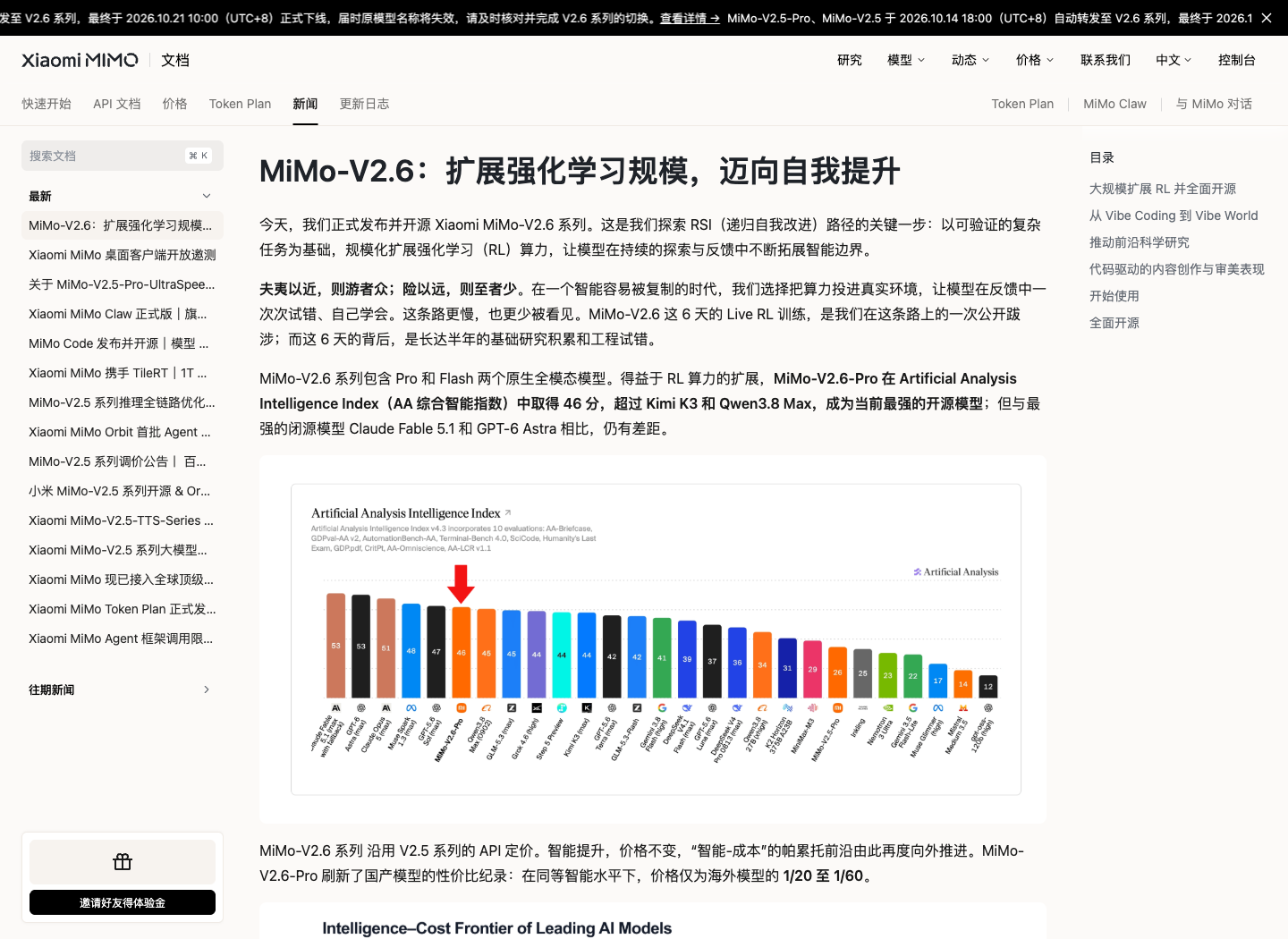
Task: Focus the 搜索文档 search field
Action: pyautogui.click(x=123, y=156)
